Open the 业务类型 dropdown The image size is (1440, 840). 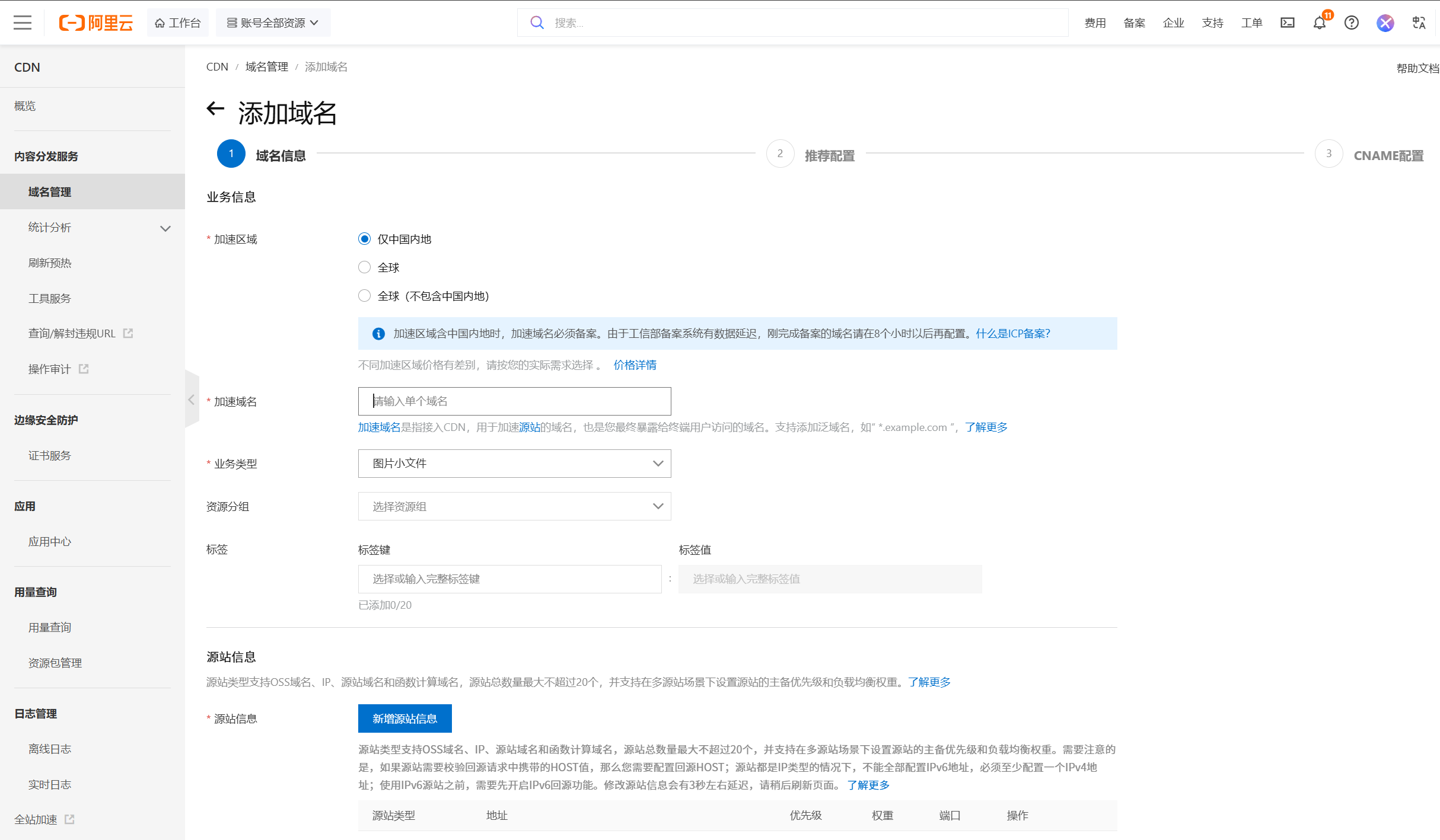pyautogui.click(x=514, y=464)
